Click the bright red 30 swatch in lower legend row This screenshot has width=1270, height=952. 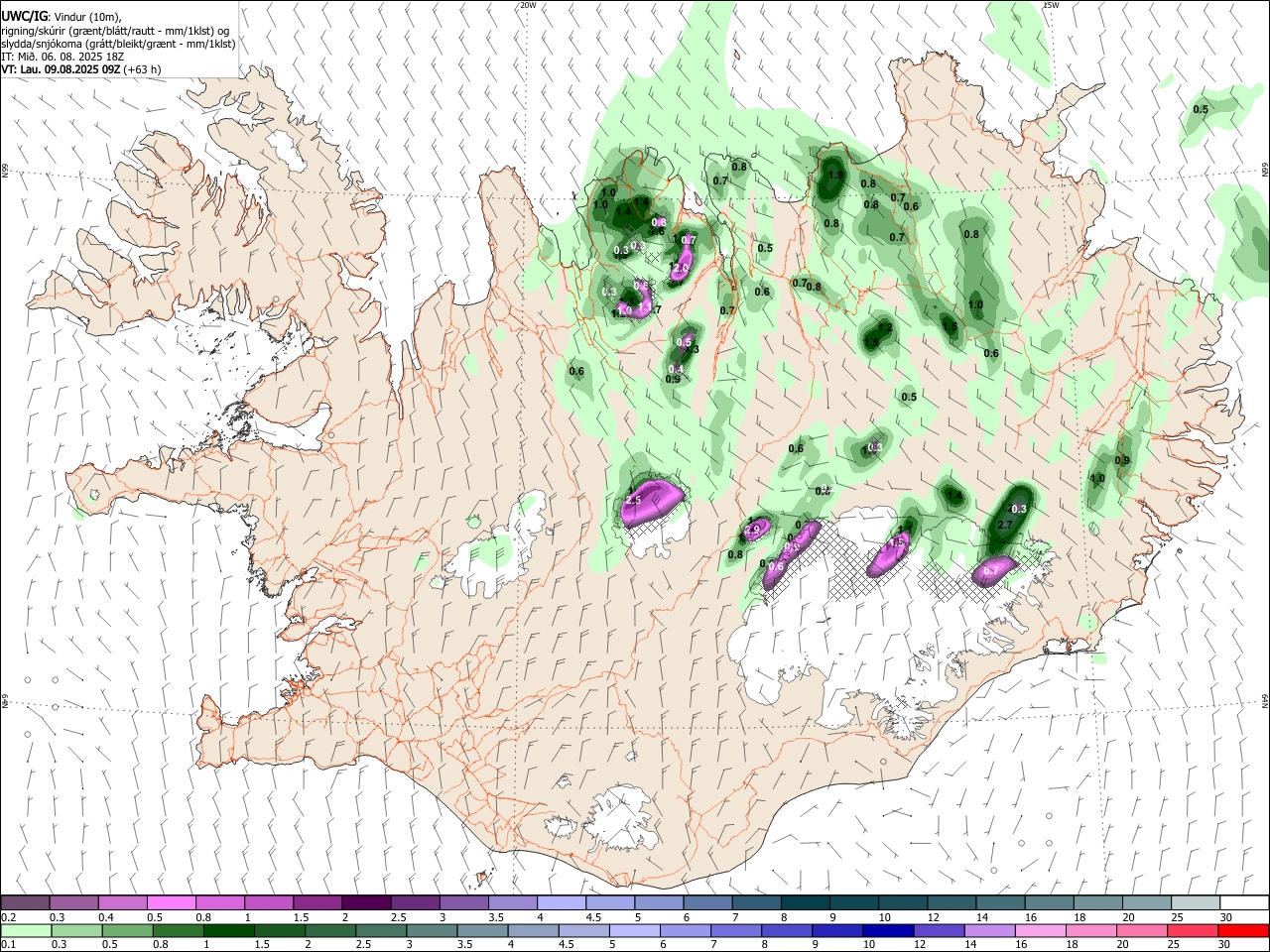click(x=1243, y=930)
